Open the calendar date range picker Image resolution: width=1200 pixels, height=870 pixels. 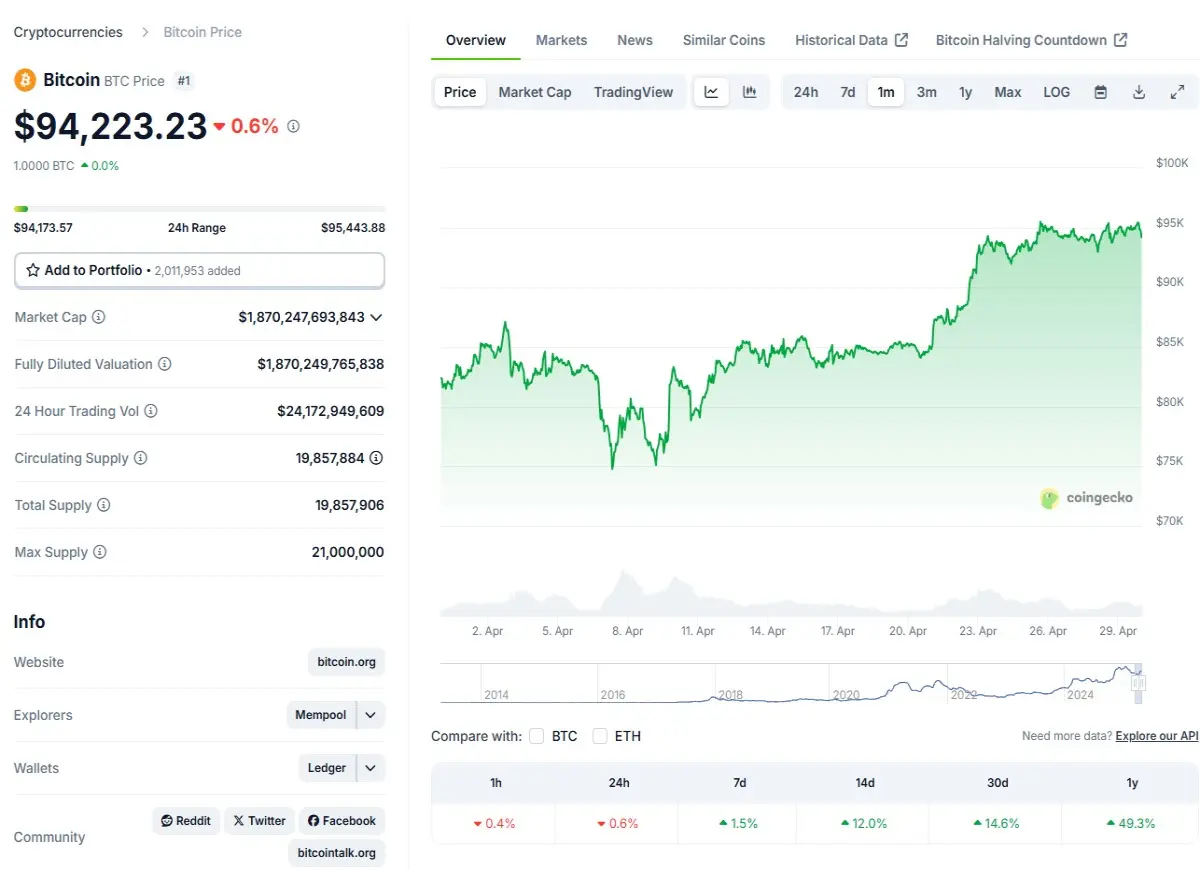(x=1101, y=92)
